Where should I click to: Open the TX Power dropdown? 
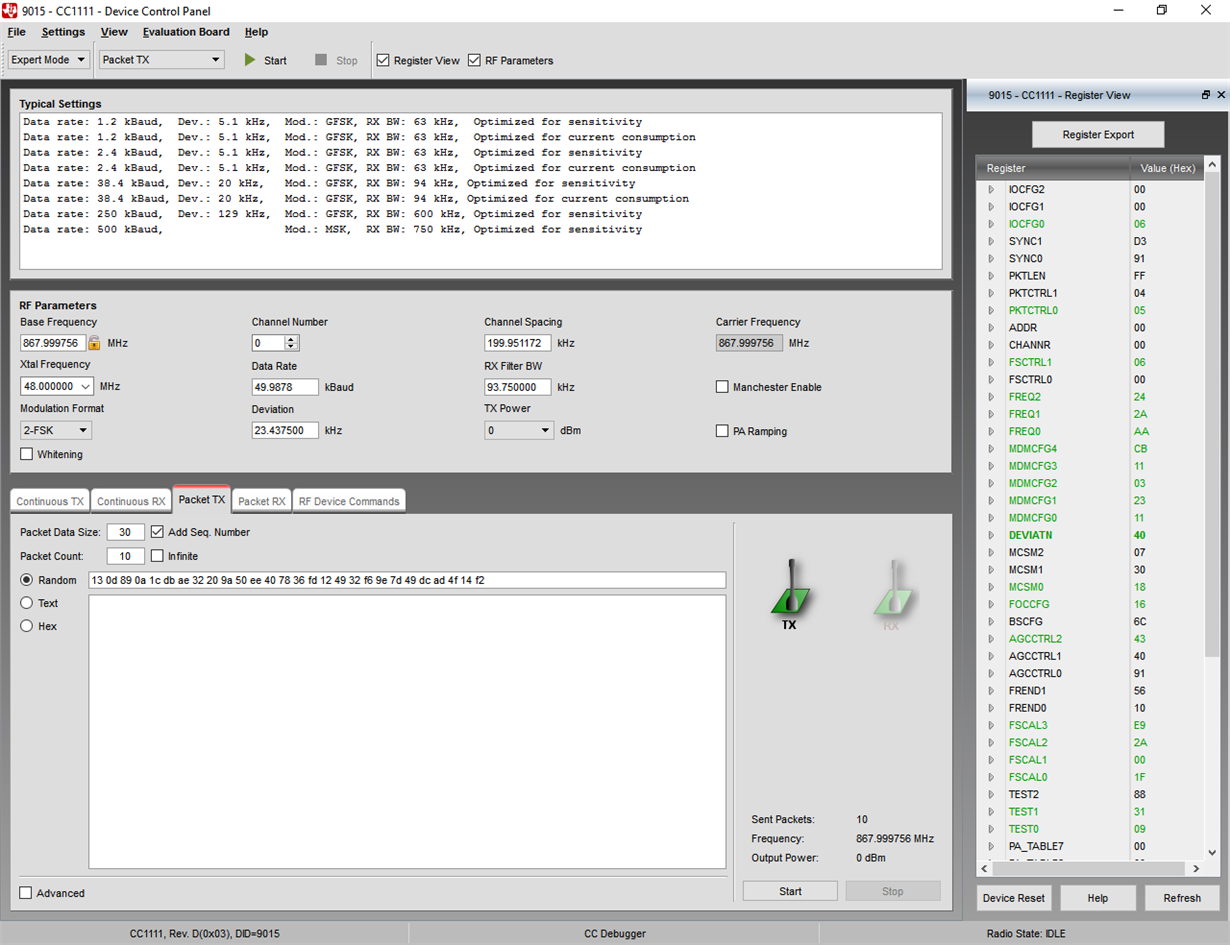(x=519, y=430)
